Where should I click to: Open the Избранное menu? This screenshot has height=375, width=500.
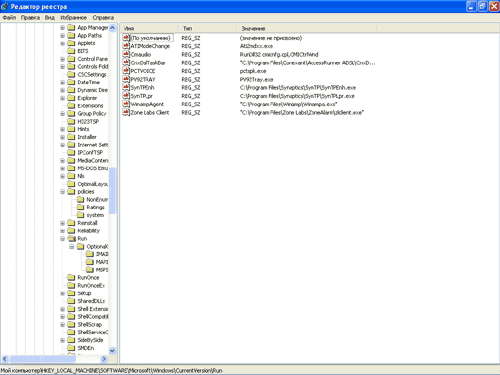pos(74,18)
